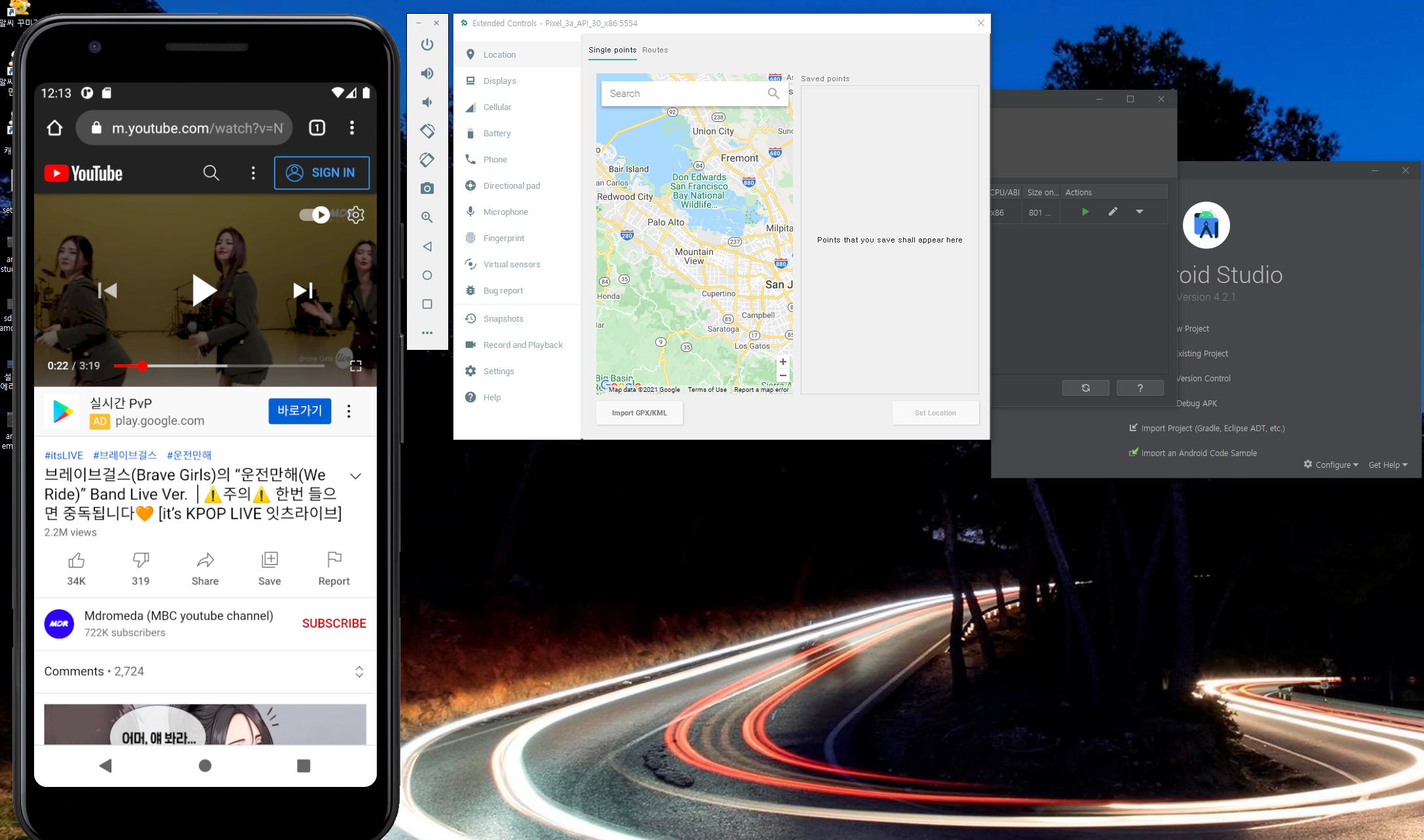Expand the YouTube comments section
Image resolution: width=1424 pixels, height=840 pixels.
click(359, 672)
